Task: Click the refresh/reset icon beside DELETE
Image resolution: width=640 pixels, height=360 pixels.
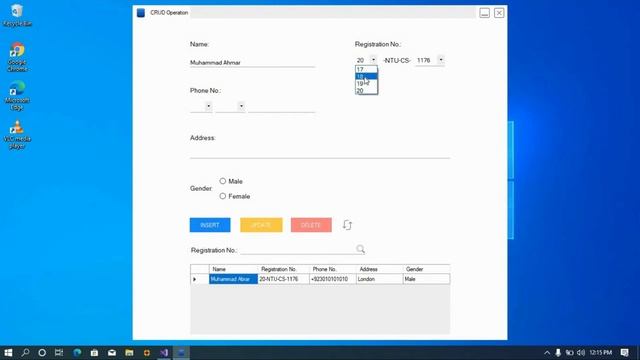Action: coord(347,225)
